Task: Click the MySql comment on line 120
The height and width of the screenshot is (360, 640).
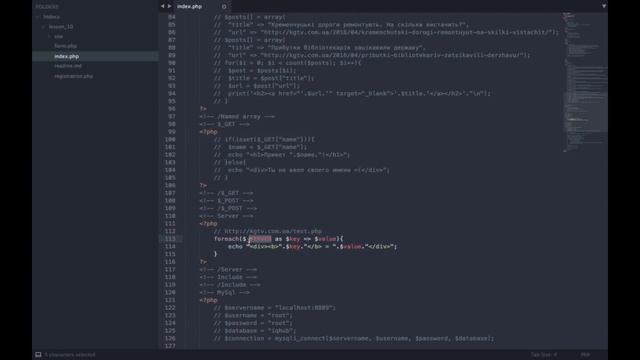Action: [x=225, y=293]
